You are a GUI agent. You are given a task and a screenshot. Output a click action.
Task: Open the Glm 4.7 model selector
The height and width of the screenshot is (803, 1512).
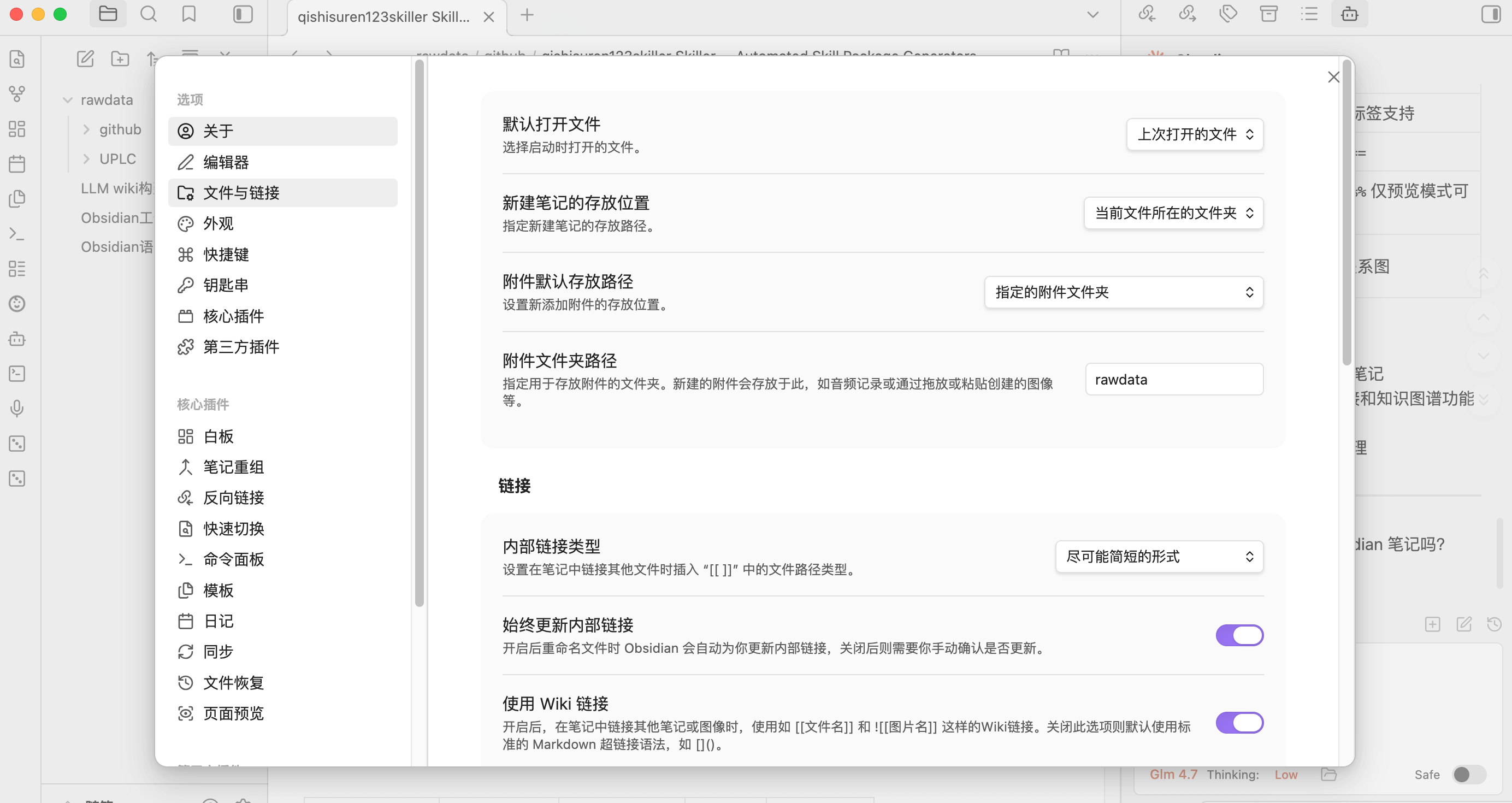pos(1173,775)
